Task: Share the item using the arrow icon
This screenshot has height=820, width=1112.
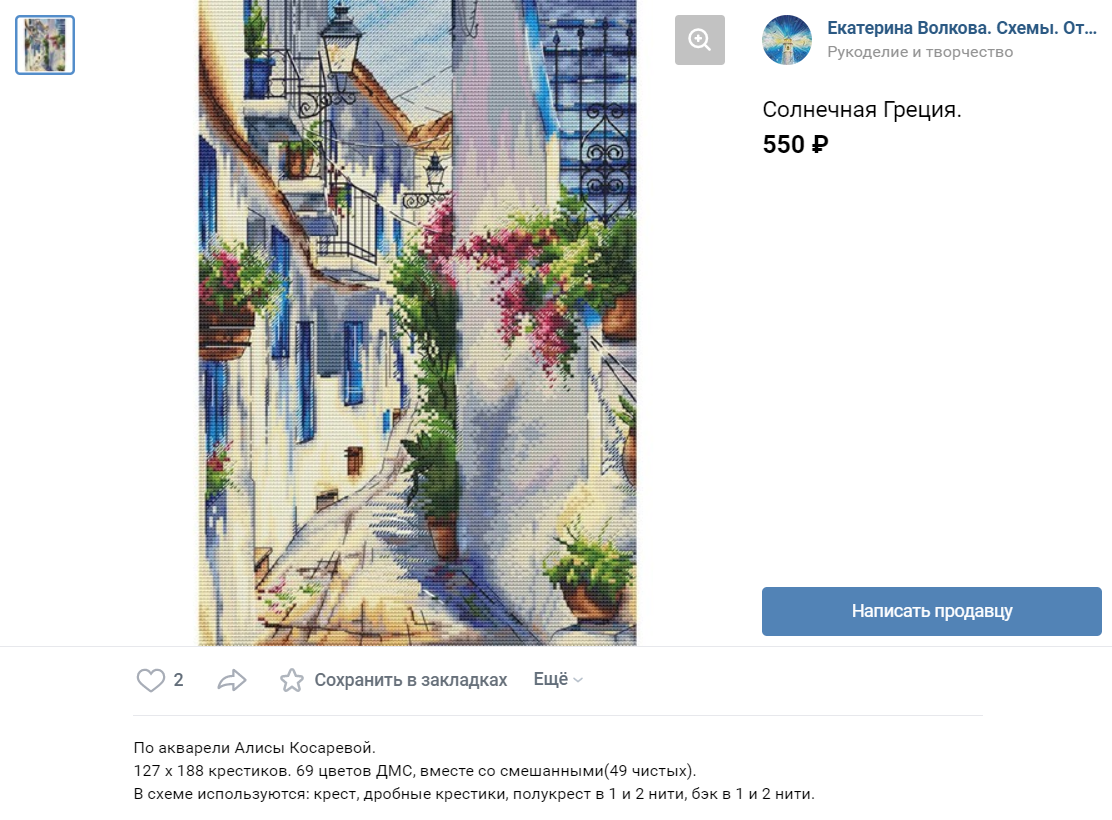Action: (232, 680)
